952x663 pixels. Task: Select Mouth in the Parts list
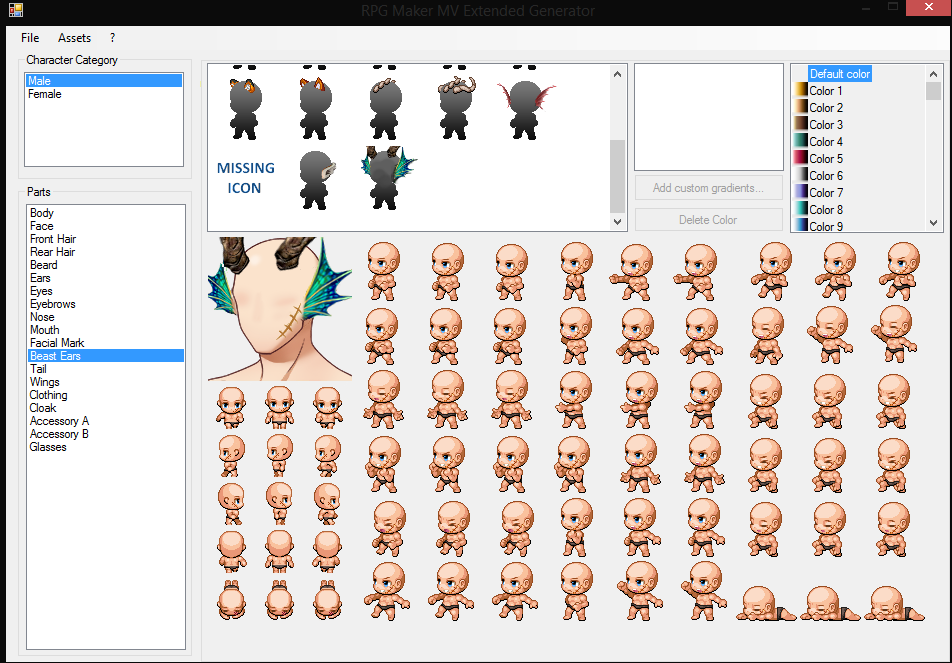pyautogui.click(x=106, y=330)
